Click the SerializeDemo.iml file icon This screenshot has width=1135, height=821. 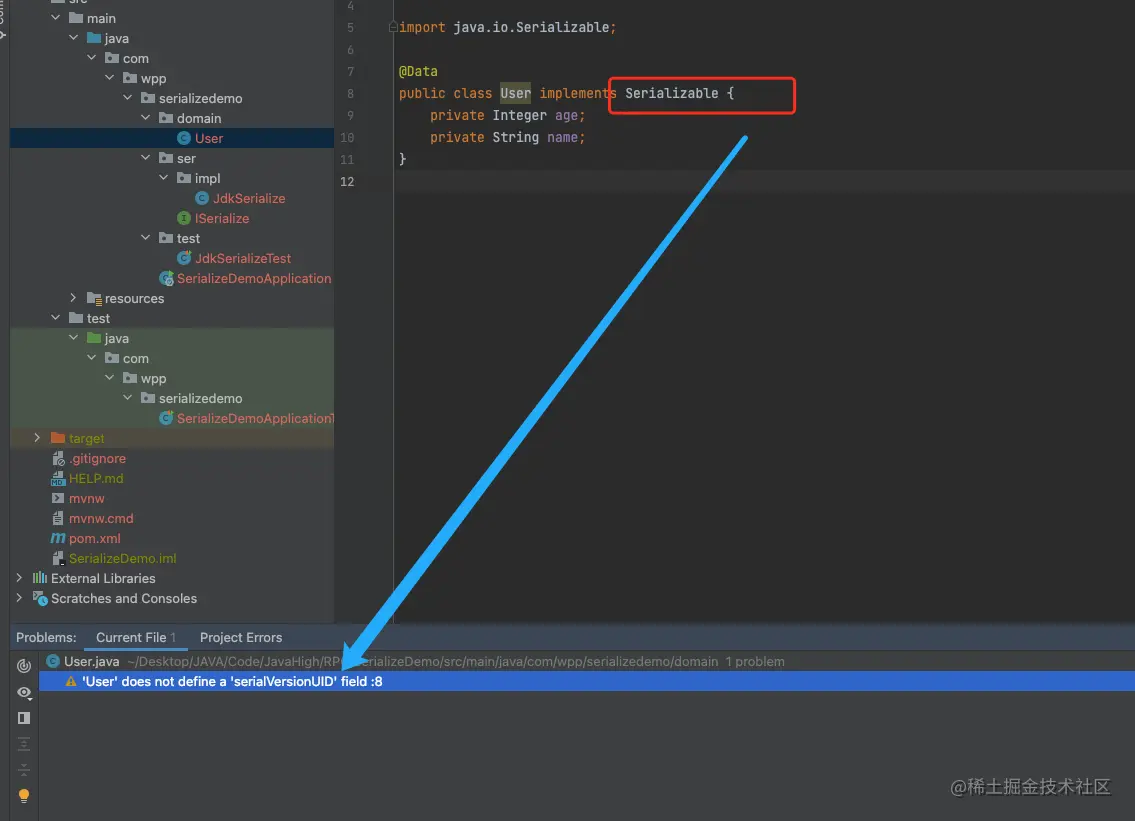pyautogui.click(x=58, y=558)
